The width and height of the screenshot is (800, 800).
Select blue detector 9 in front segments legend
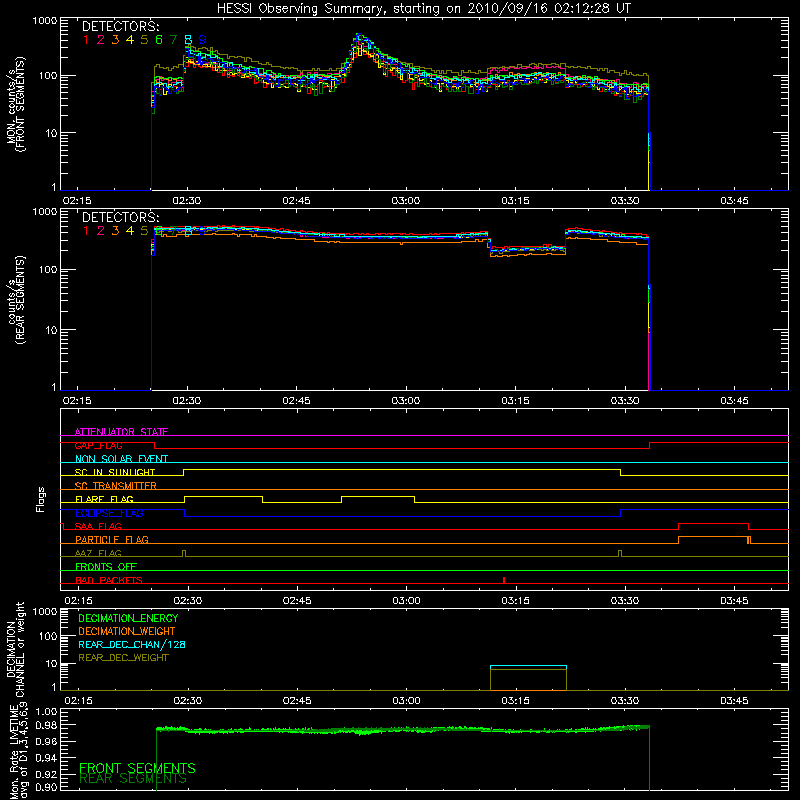pos(203,40)
